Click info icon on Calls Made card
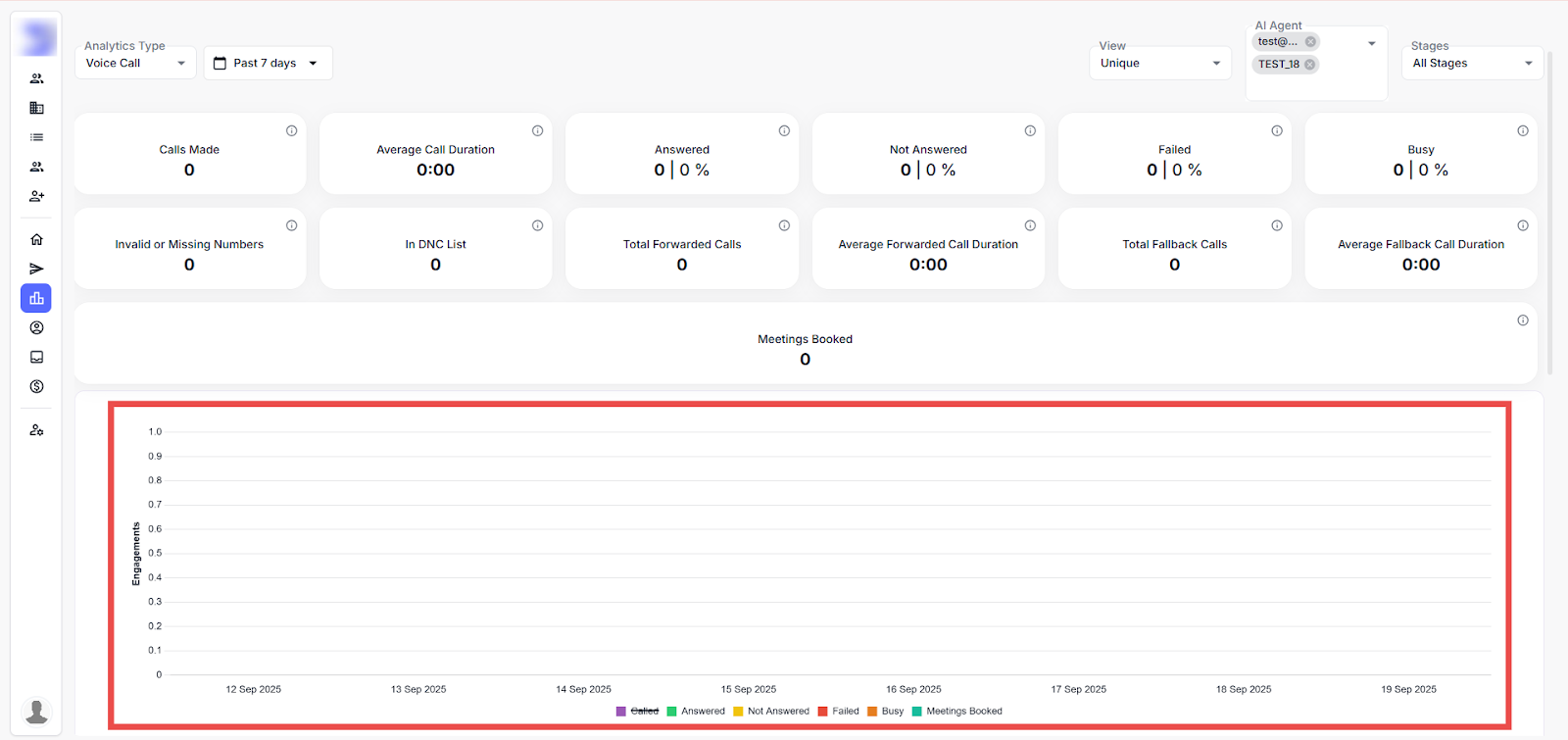 click(291, 130)
